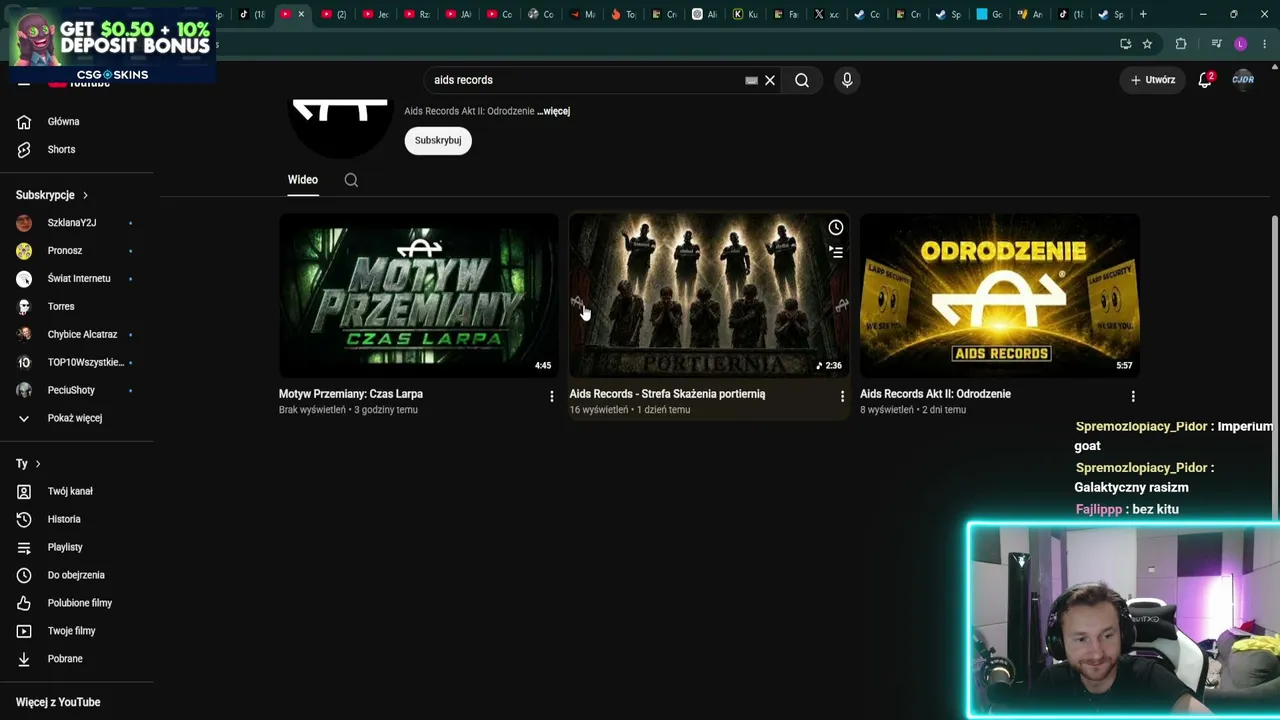Screen dimensions: 1280x720
Task: Click 'Więcej z YouTube' sidebar heading
Action: [58, 702]
